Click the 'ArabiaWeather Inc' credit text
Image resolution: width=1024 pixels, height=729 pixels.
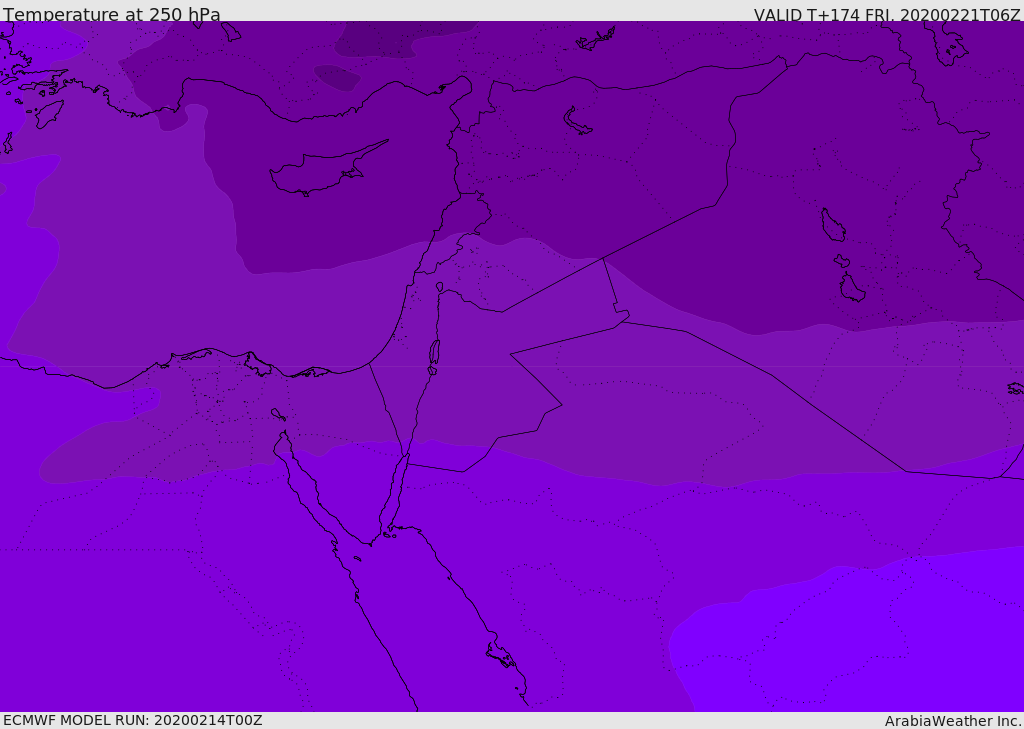(x=952, y=721)
